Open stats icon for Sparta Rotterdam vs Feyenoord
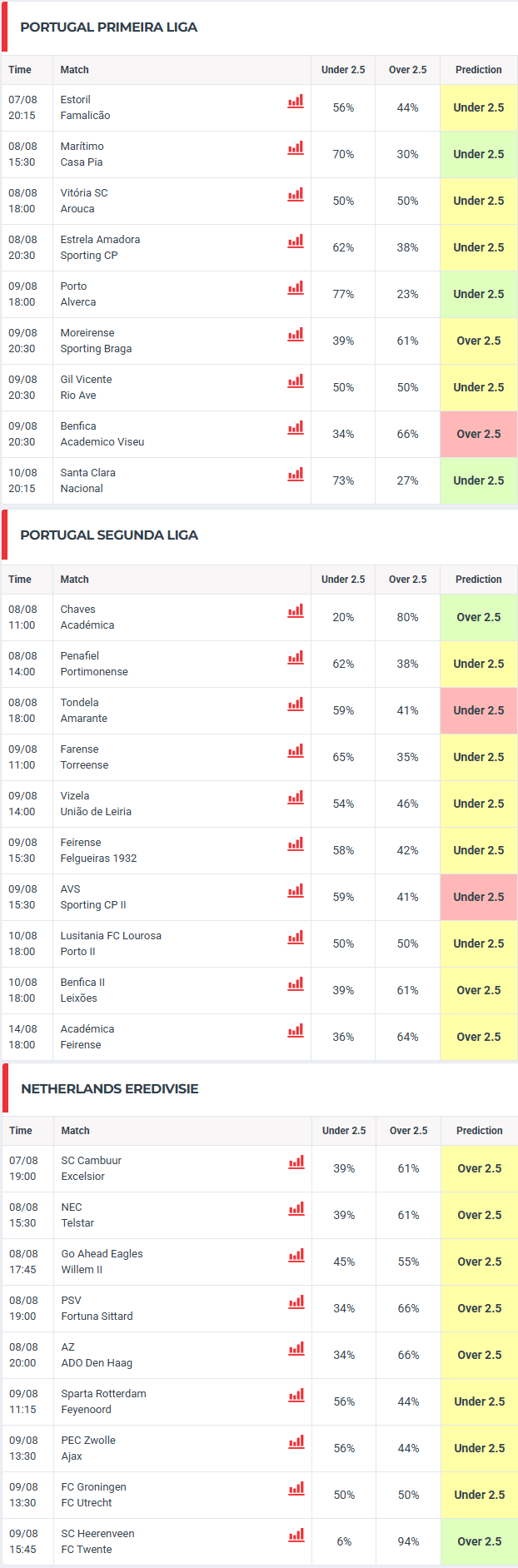The width and height of the screenshot is (518, 1568). pyautogui.click(x=296, y=1395)
